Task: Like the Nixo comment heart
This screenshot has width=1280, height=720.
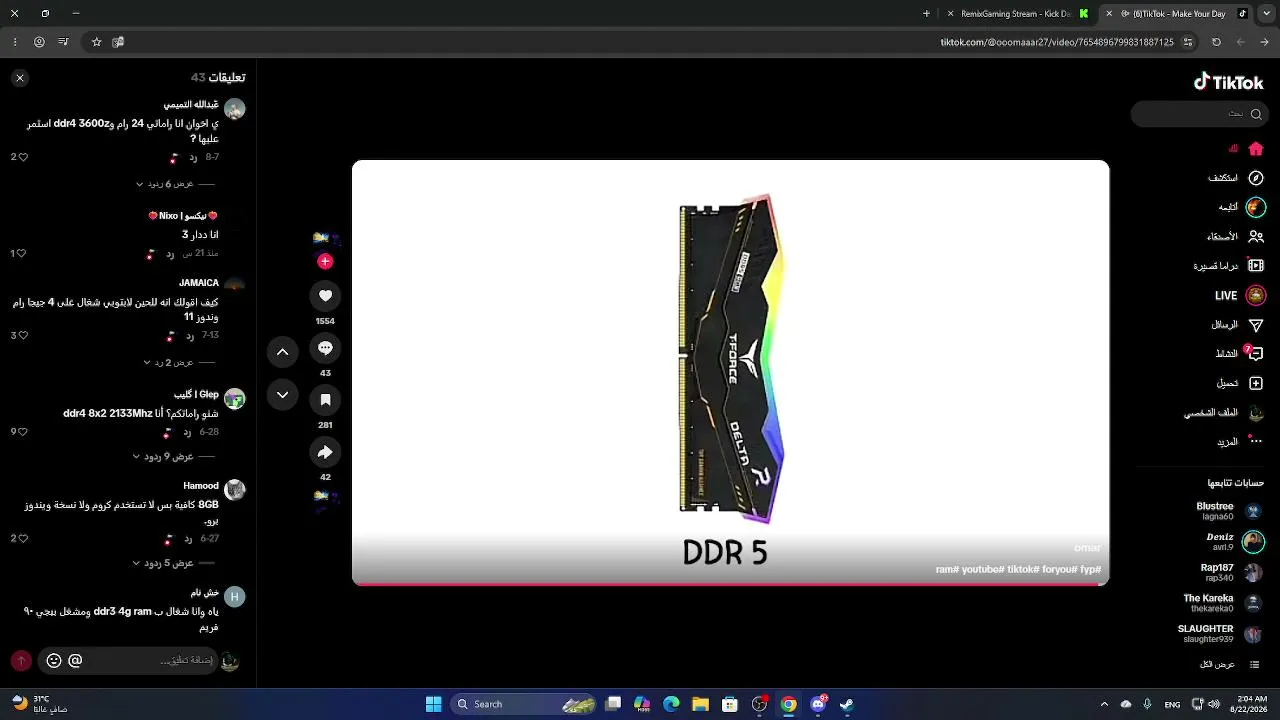Action: (21, 254)
